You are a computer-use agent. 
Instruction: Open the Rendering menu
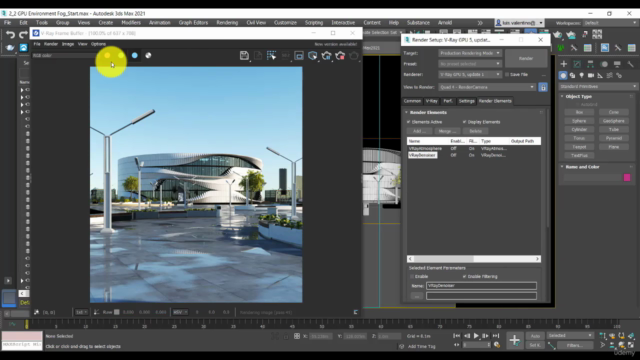(x=227, y=22)
